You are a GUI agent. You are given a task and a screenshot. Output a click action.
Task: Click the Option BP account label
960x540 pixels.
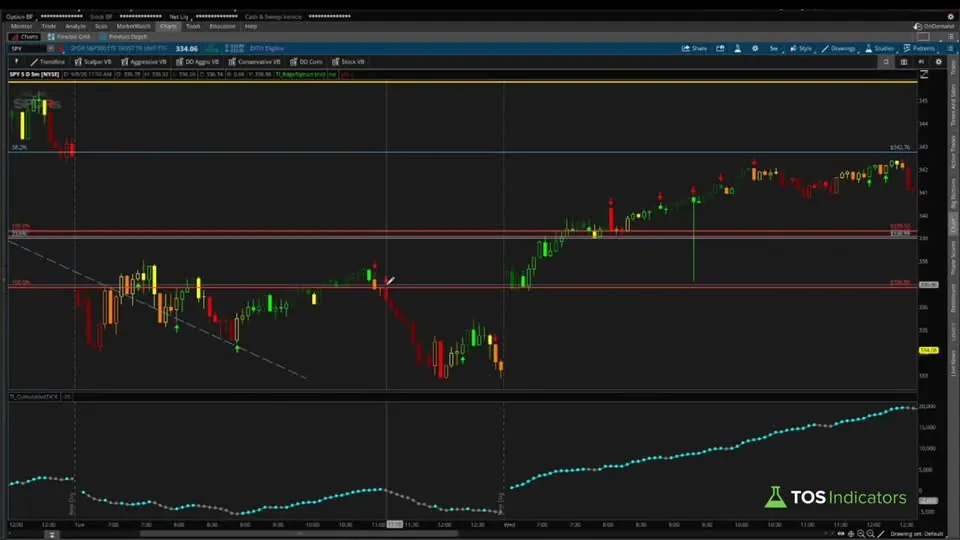20,17
